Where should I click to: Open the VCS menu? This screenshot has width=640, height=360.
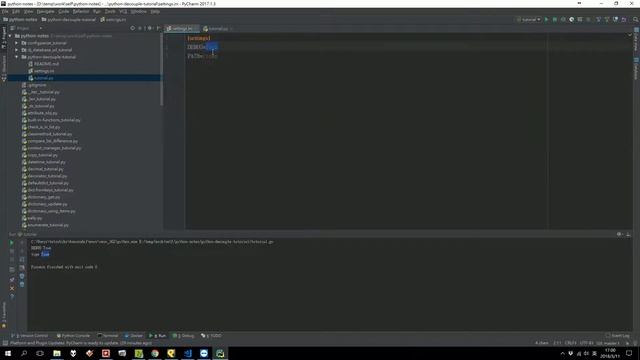pos(123,11)
